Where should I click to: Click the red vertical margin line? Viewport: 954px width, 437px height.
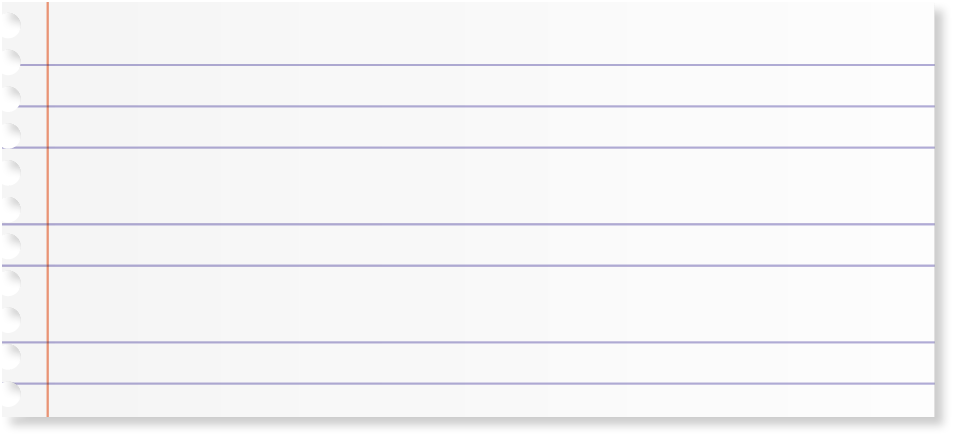click(47, 200)
